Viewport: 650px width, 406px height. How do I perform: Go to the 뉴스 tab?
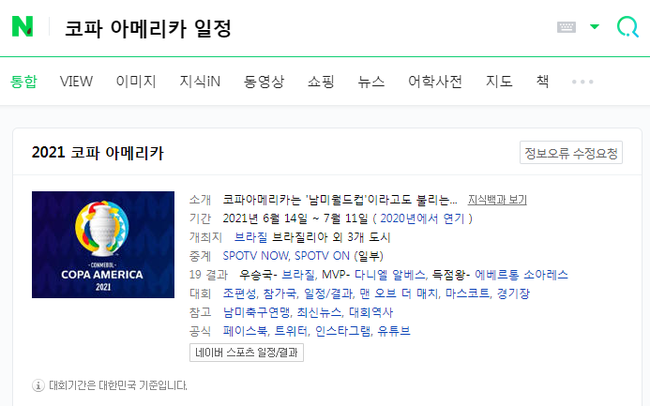pyautogui.click(x=371, y=81)
